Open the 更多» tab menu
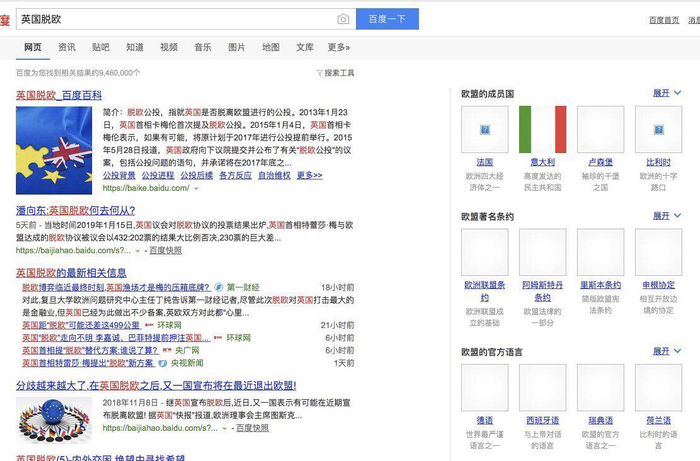700x461 pixels. (x=339, y=47)
